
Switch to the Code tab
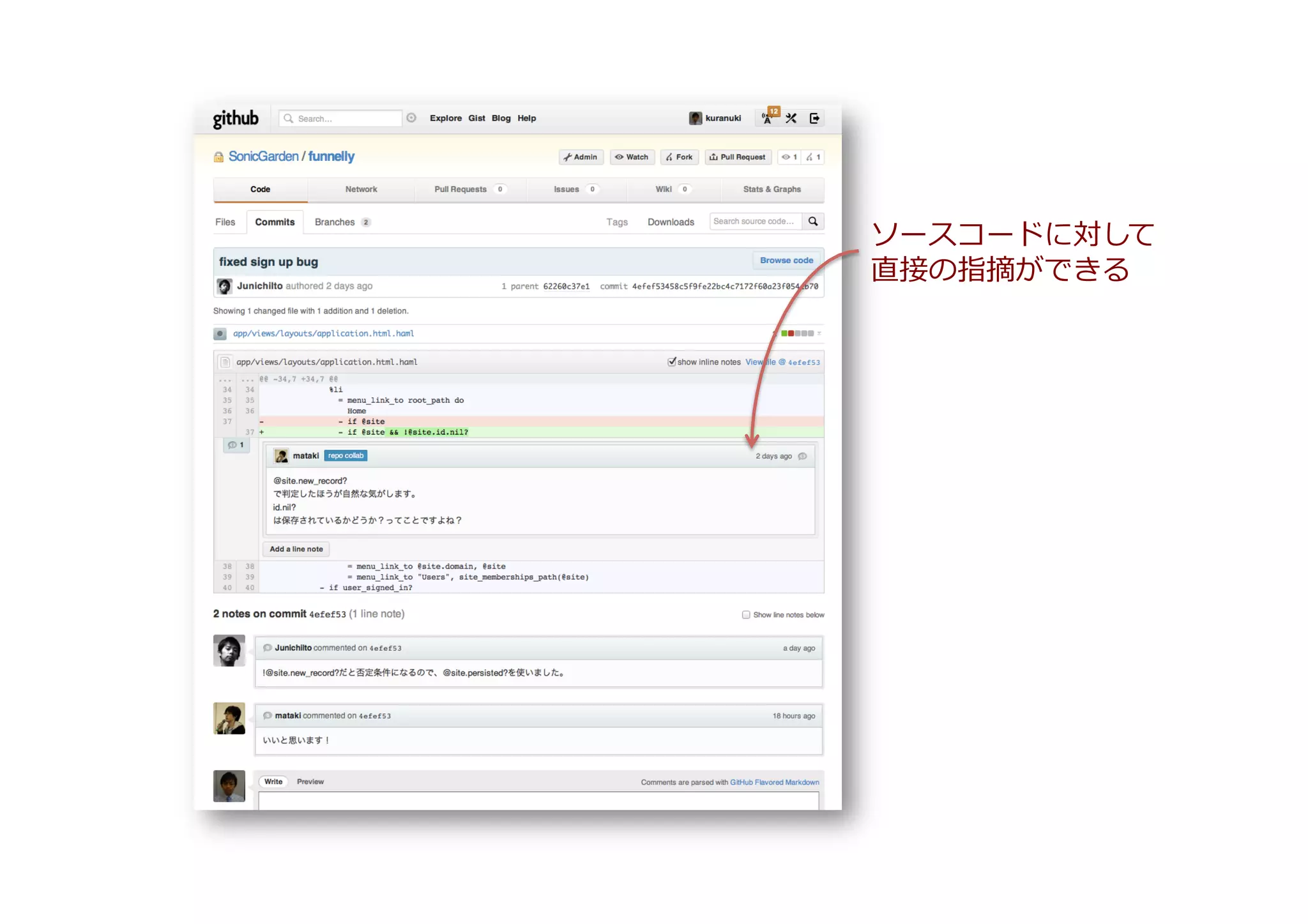point(260,190)
